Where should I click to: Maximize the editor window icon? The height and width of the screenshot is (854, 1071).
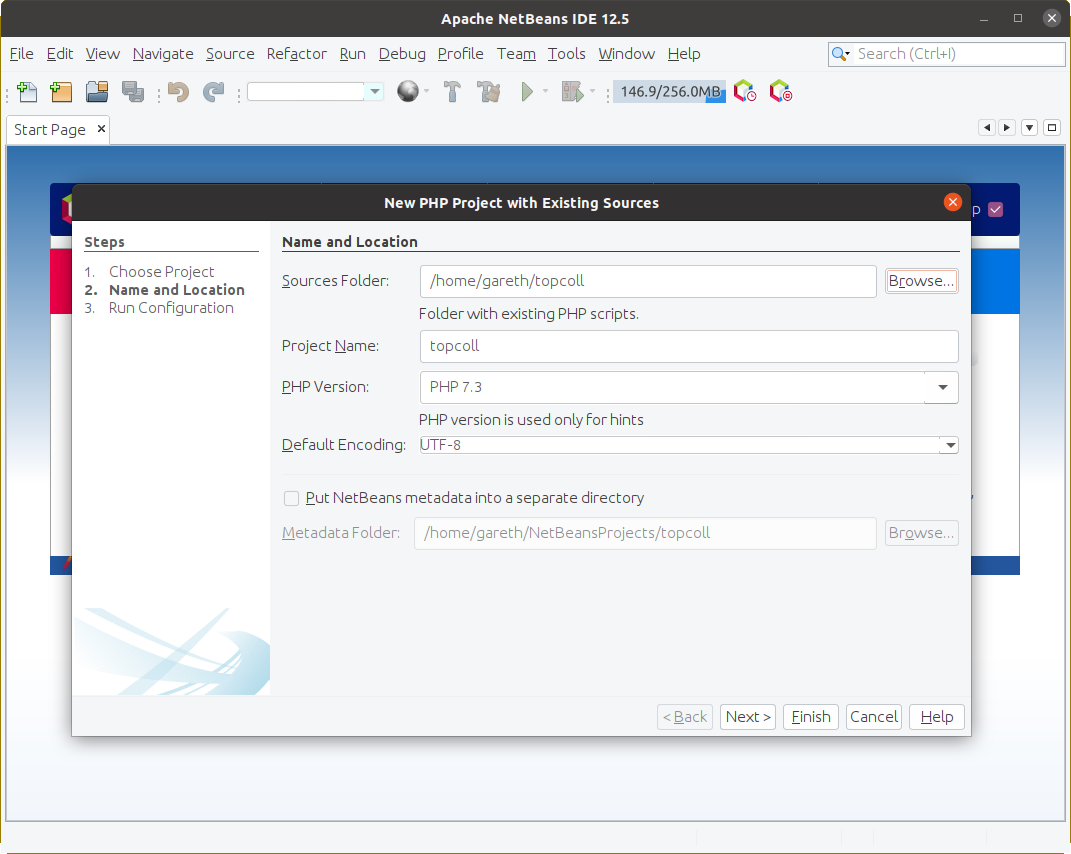click(1053, 128)
